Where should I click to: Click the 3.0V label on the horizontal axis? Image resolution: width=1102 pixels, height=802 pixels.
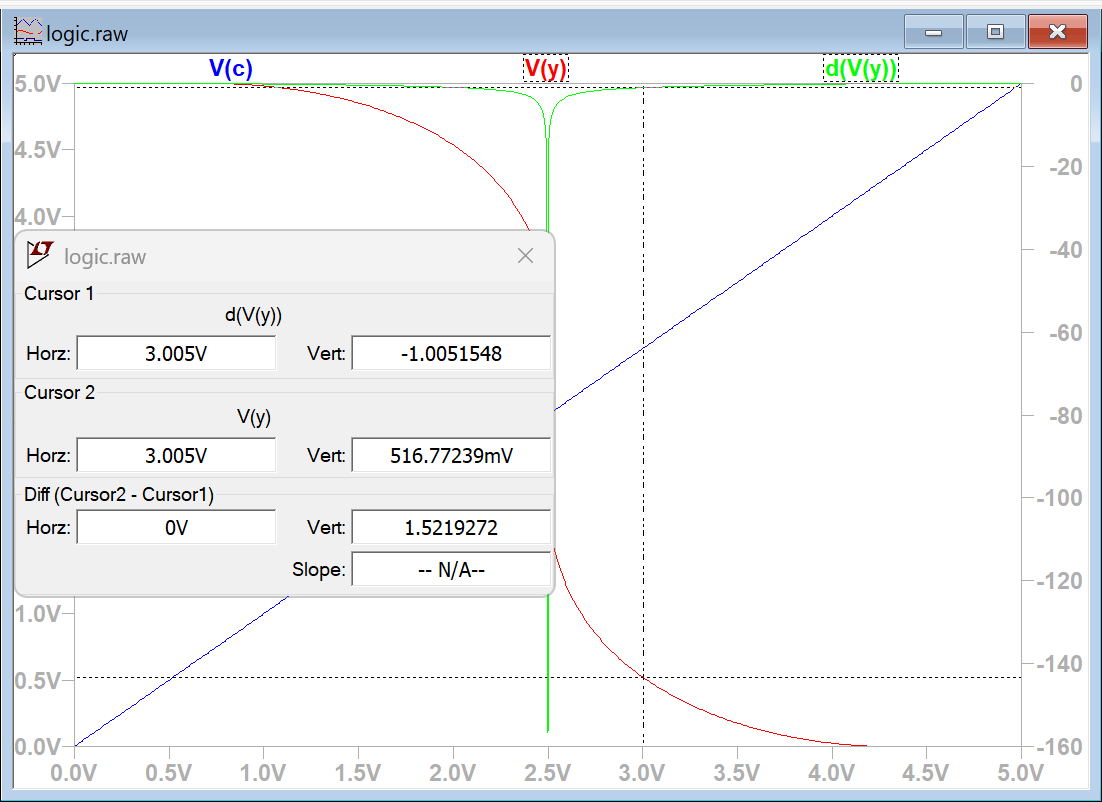click(x=642, y=773)
